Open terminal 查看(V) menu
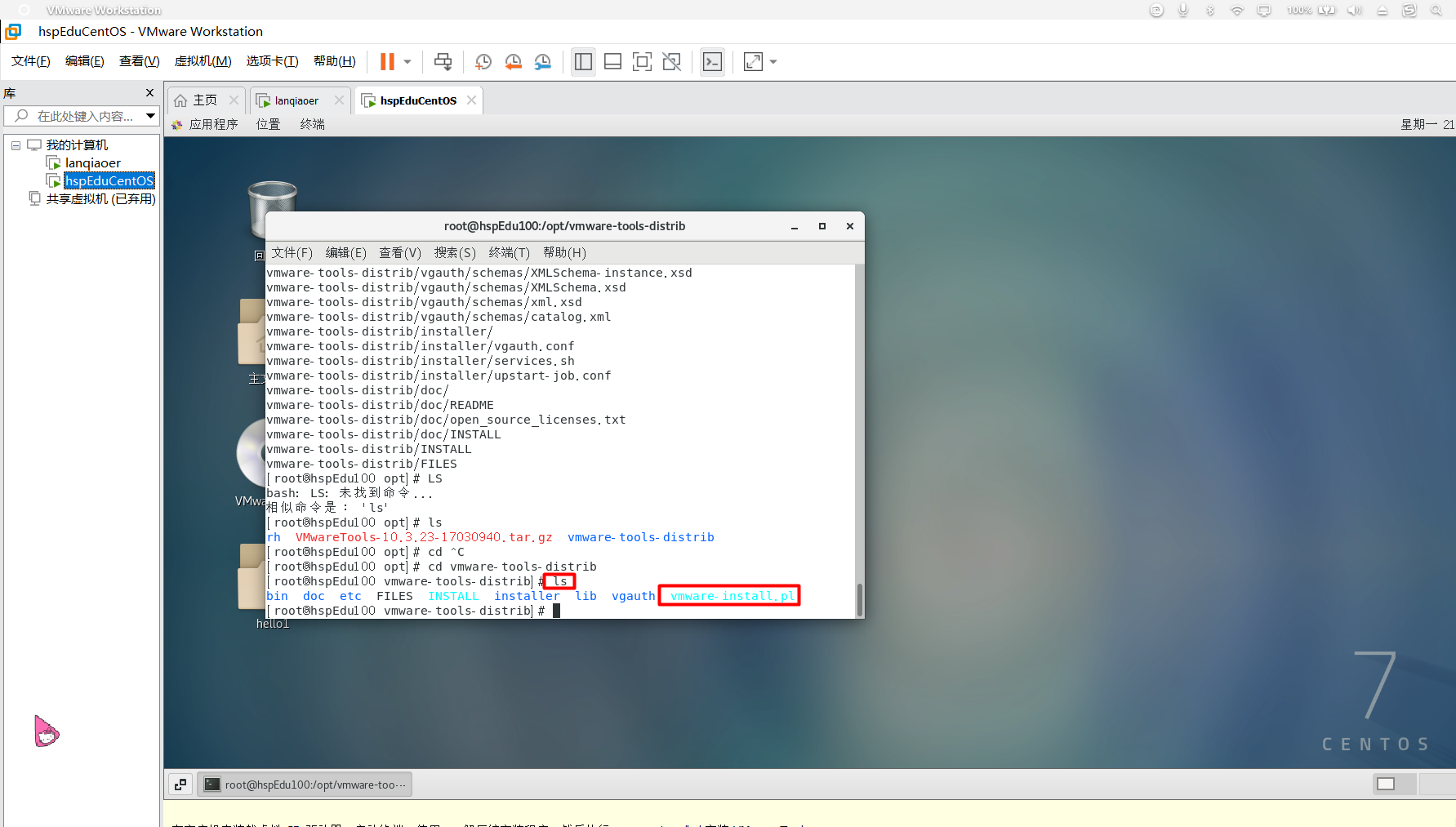This screenshot has width=1456, height=827. [x=400, y=253]
